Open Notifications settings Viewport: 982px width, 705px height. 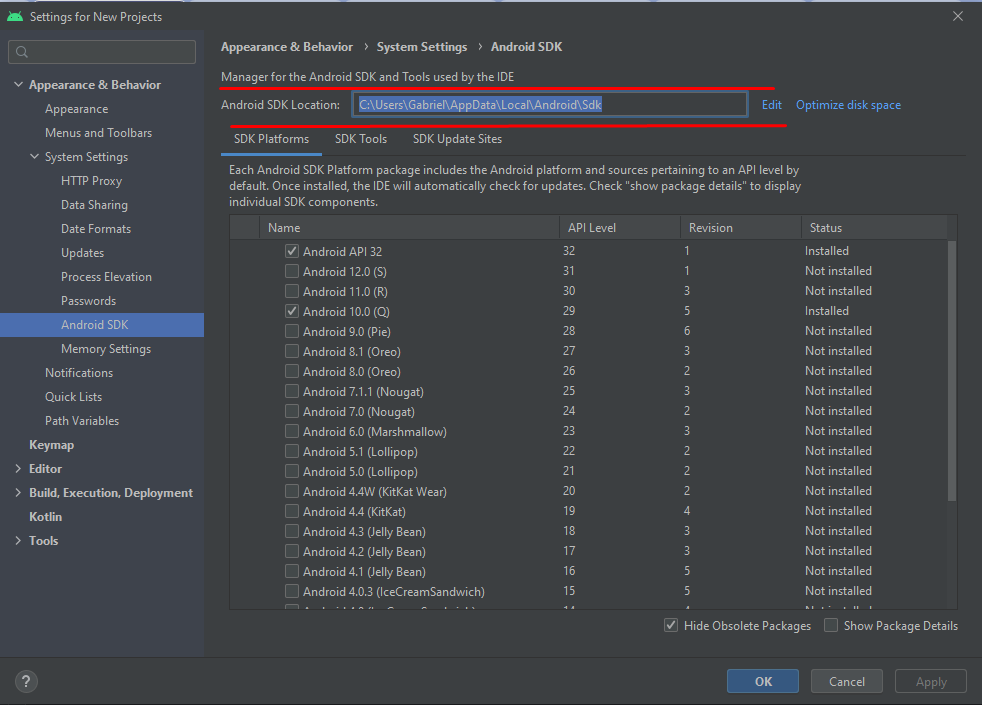tap(79, 373)
